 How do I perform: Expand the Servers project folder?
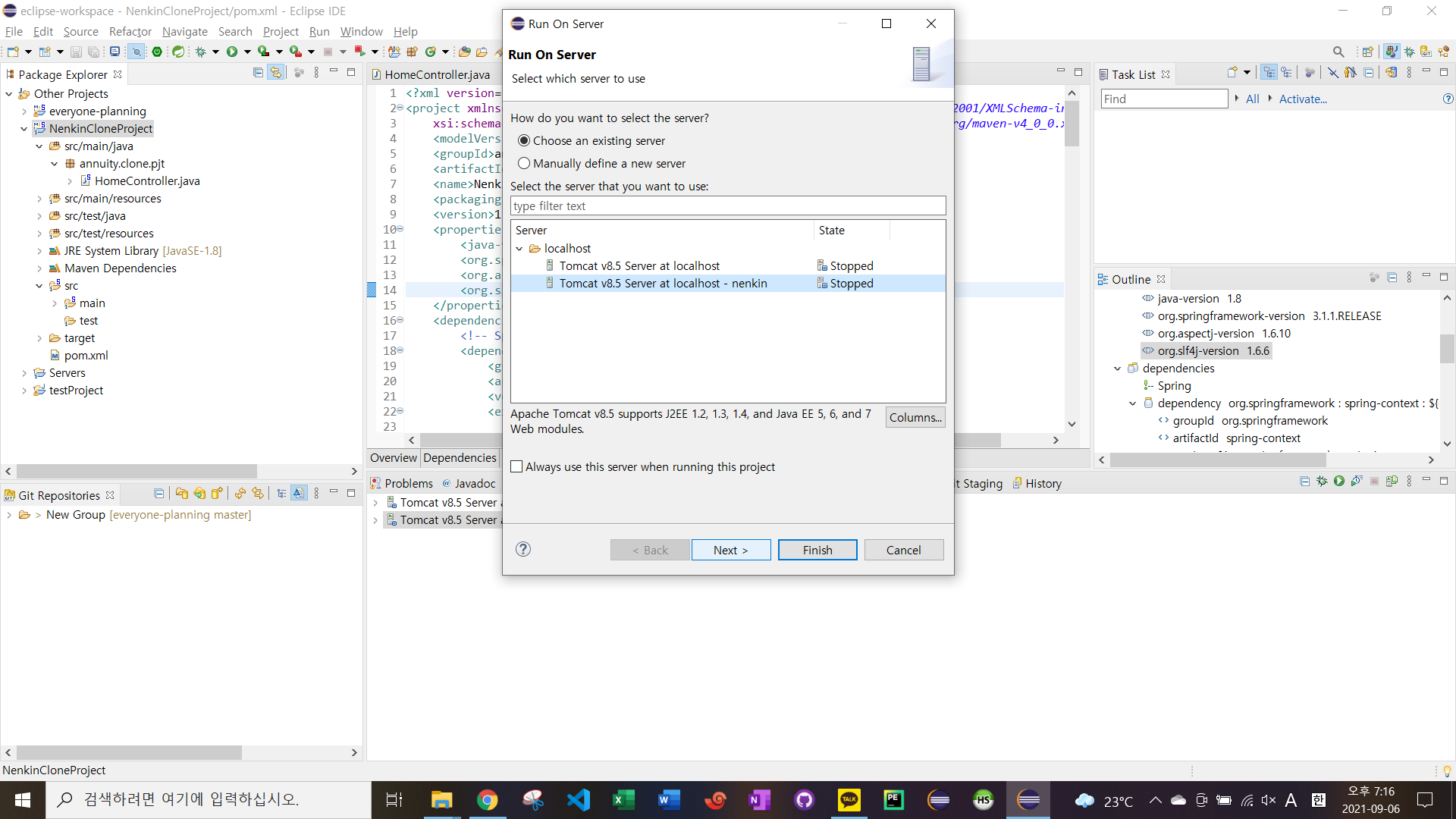[24, 373]
